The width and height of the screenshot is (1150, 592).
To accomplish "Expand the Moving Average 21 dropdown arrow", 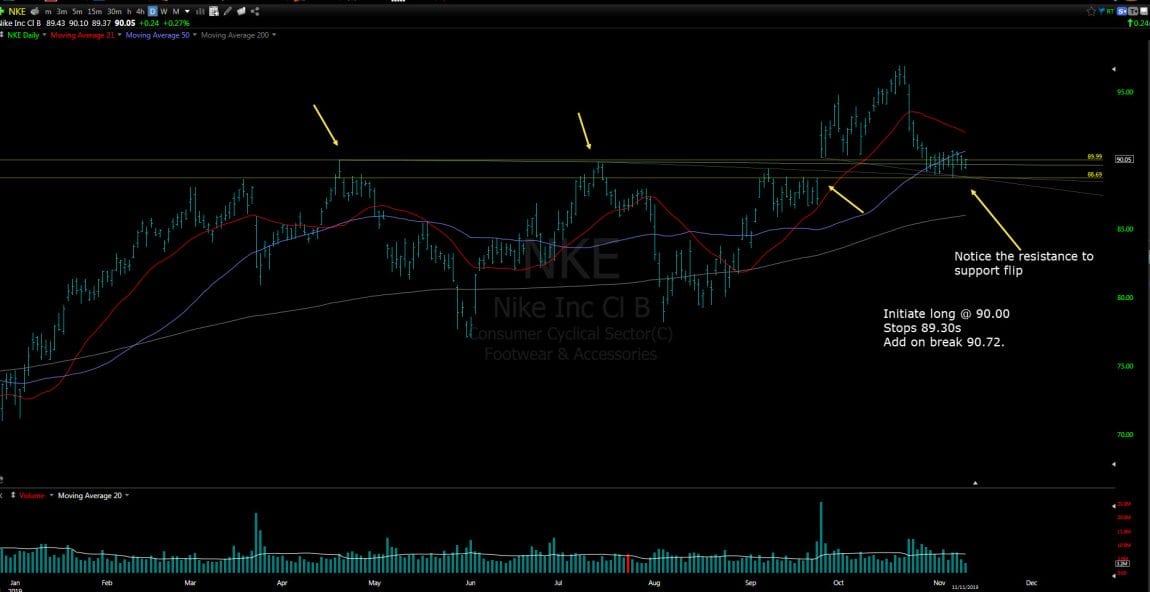I will point(120,35).
